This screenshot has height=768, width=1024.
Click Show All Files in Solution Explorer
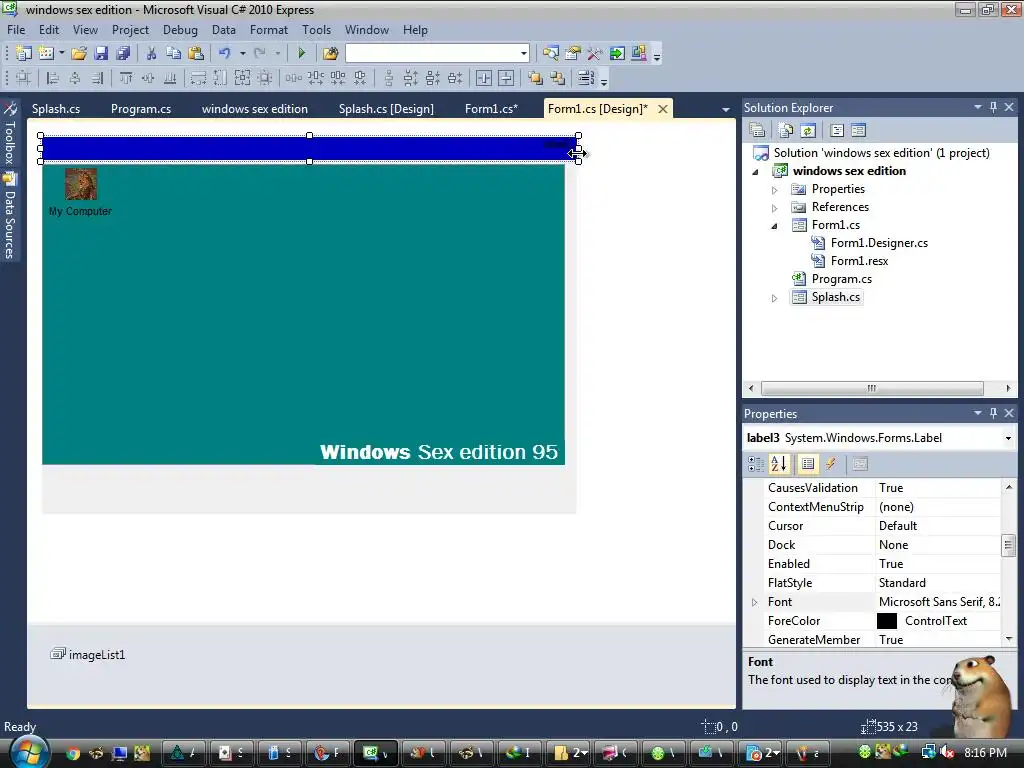point(786,131)
